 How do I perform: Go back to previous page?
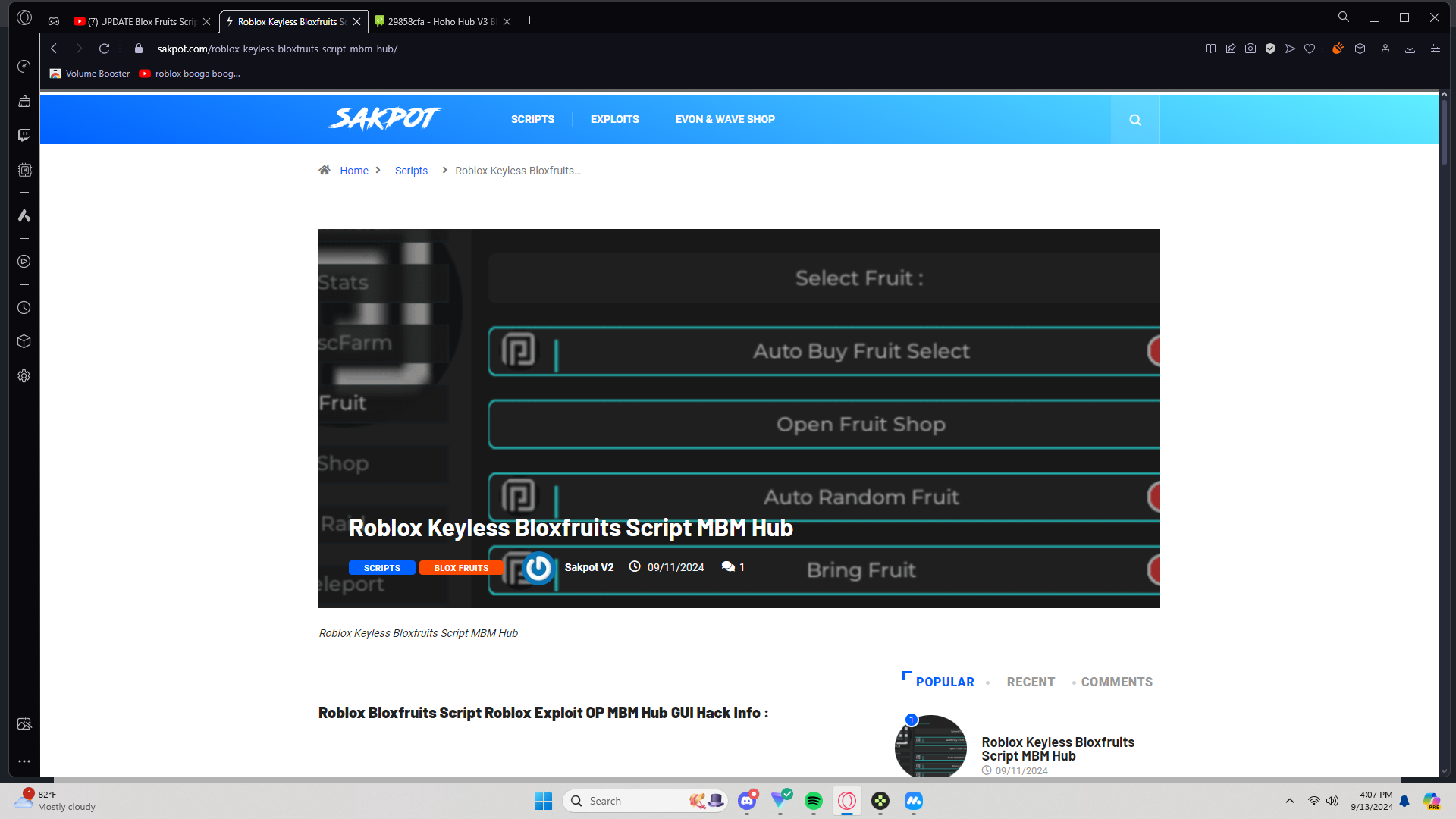54,49
